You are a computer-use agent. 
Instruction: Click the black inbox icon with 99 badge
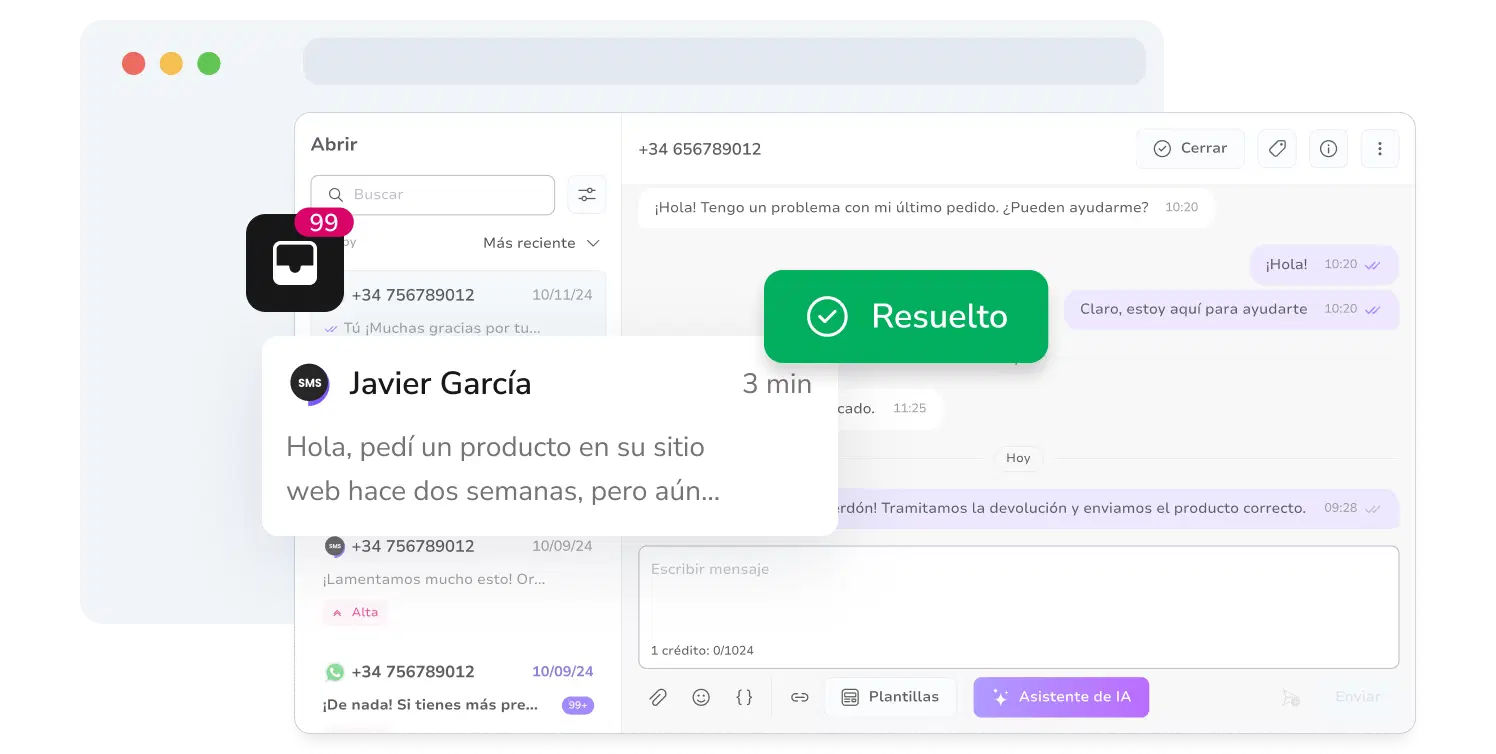[x=295, y=263]
